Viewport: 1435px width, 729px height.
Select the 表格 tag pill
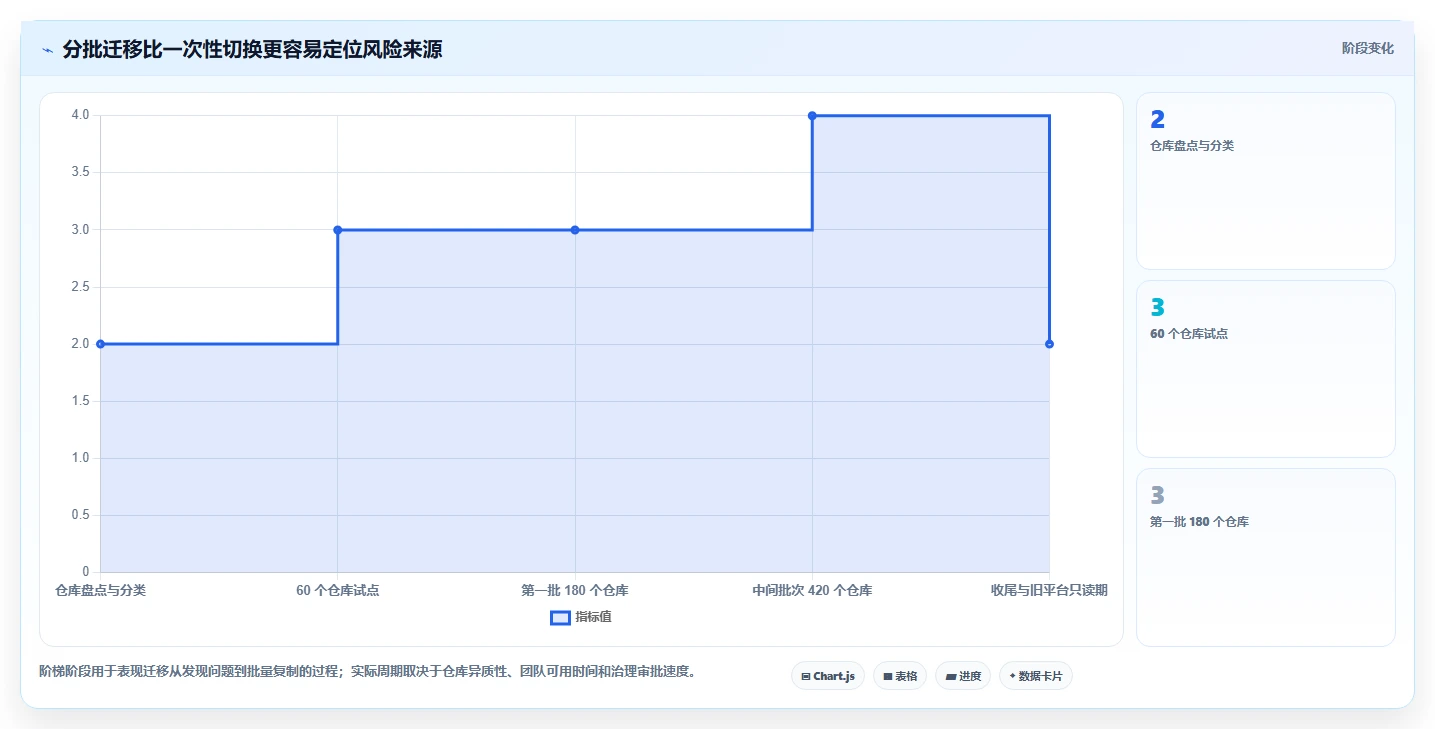pyautogui.click(x=900, y=676)
